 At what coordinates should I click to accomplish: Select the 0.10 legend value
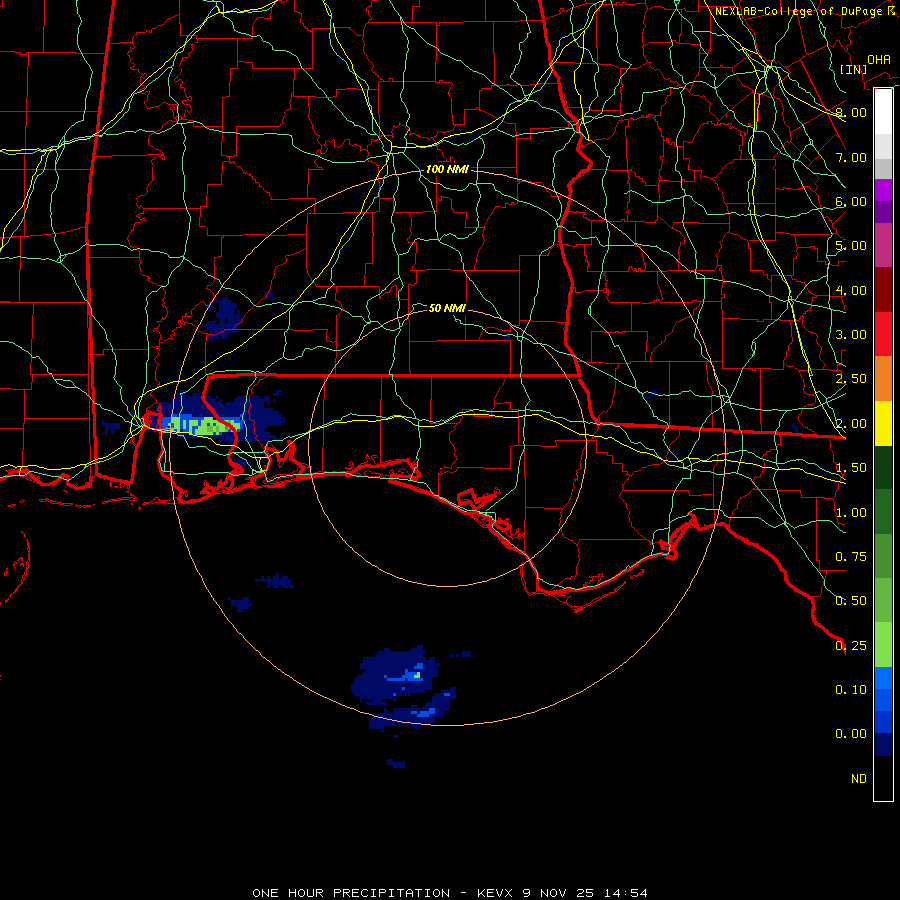(x=851, y=689)
